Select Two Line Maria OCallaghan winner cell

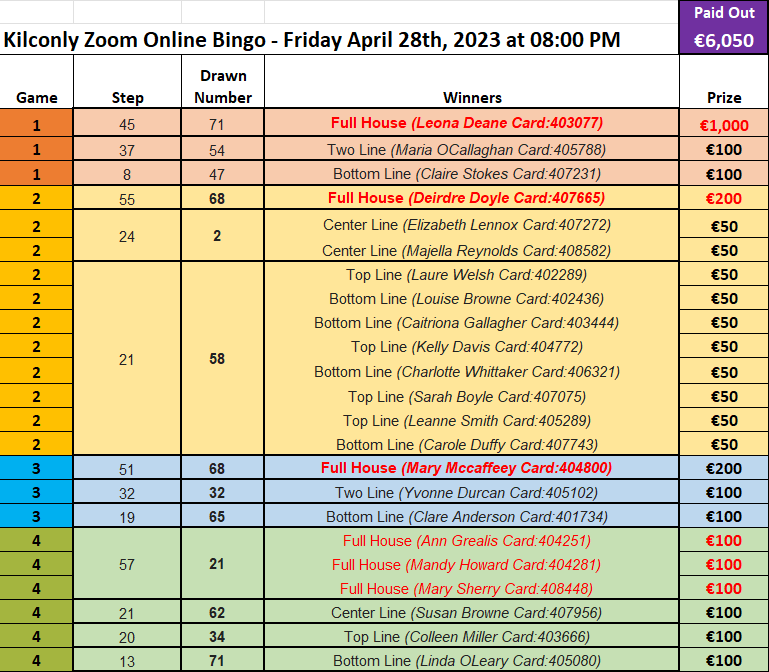(x=472, y=149)
